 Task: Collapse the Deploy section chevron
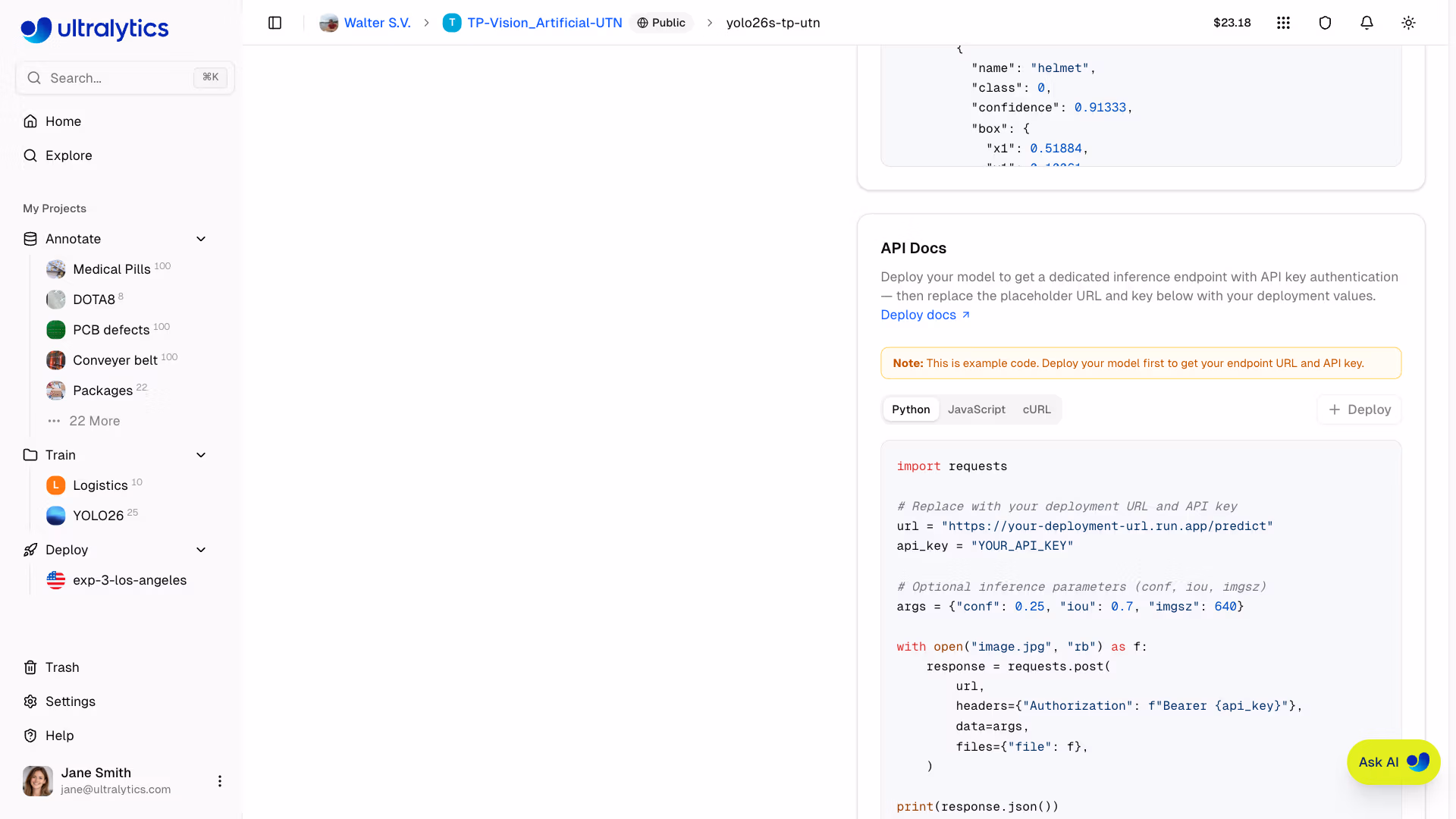[201, 550]
